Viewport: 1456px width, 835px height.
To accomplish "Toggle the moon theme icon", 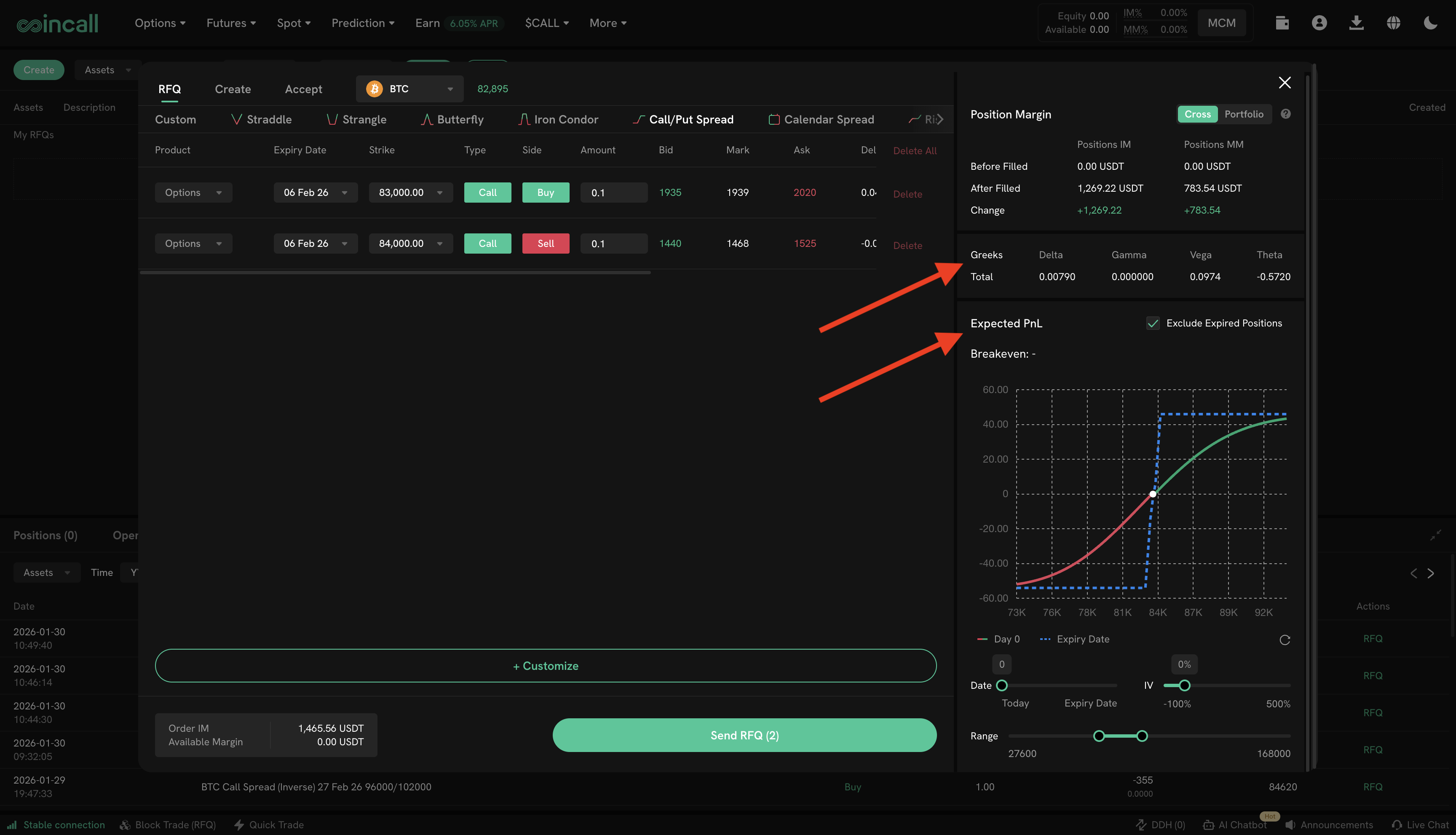I will point(1430,23).
